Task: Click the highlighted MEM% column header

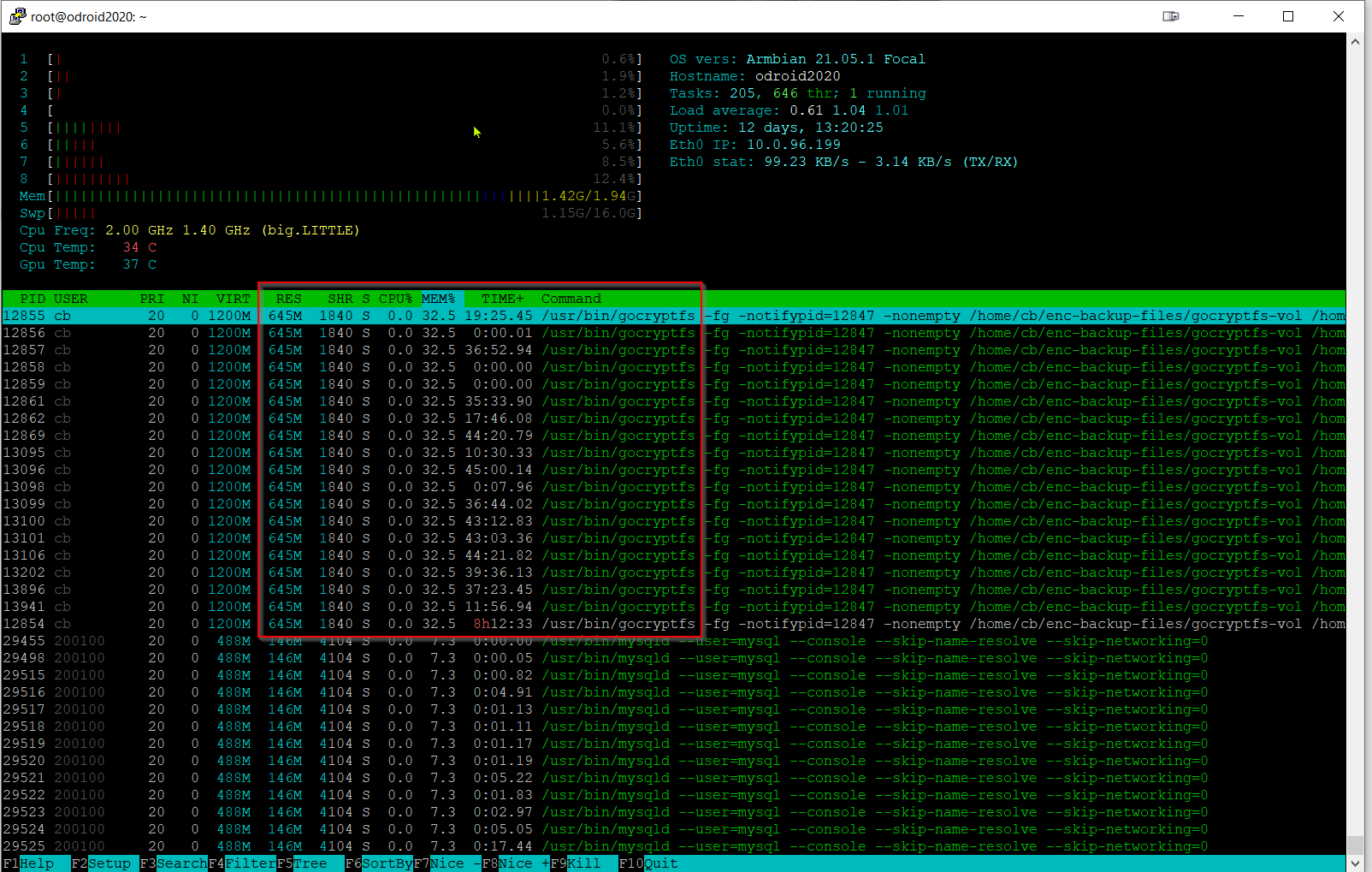Action: click(439, 299)
